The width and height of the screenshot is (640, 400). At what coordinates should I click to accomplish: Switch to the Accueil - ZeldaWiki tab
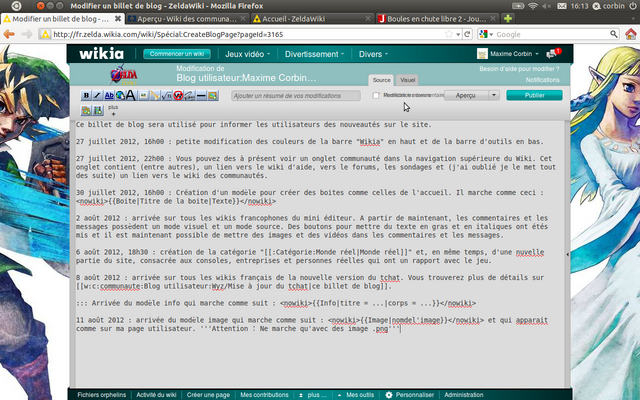click(x=311, y=19)
